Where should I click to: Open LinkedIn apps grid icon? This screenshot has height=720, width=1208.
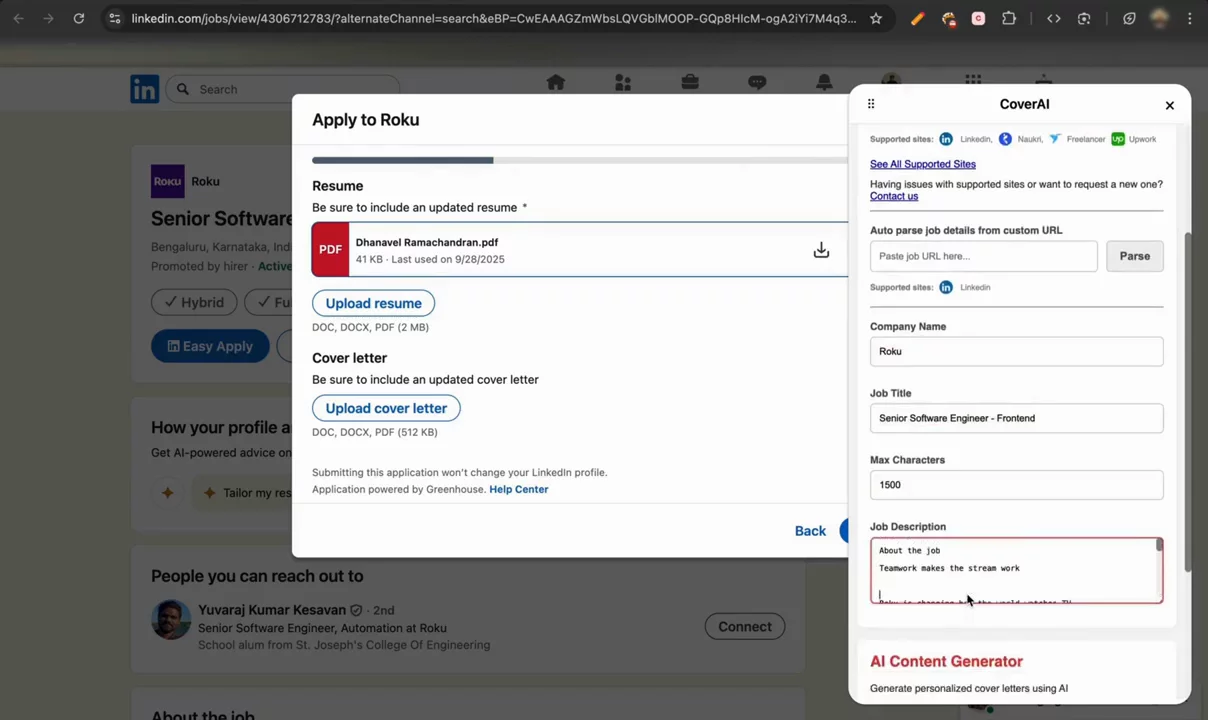(973, 82)
